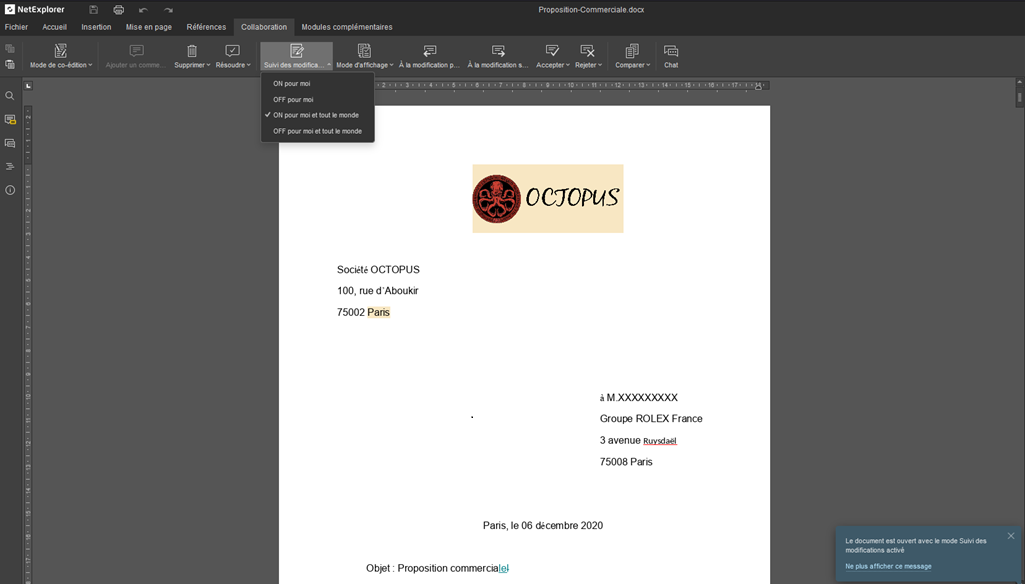This screenshot has height=584, width=1025.
Task: Switch to the Insertion tab
Action: tap(96, 27)
